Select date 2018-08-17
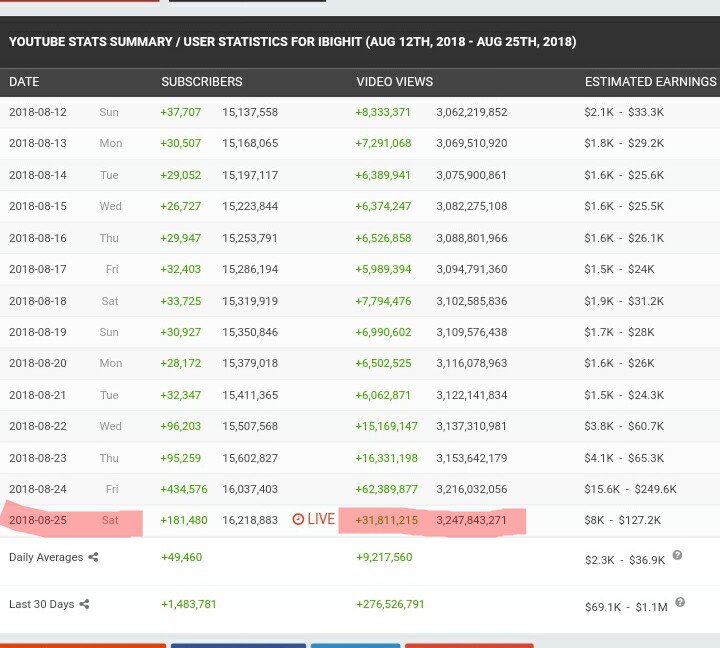This screenshot has height=648, width=720. [x=38, y=269]
